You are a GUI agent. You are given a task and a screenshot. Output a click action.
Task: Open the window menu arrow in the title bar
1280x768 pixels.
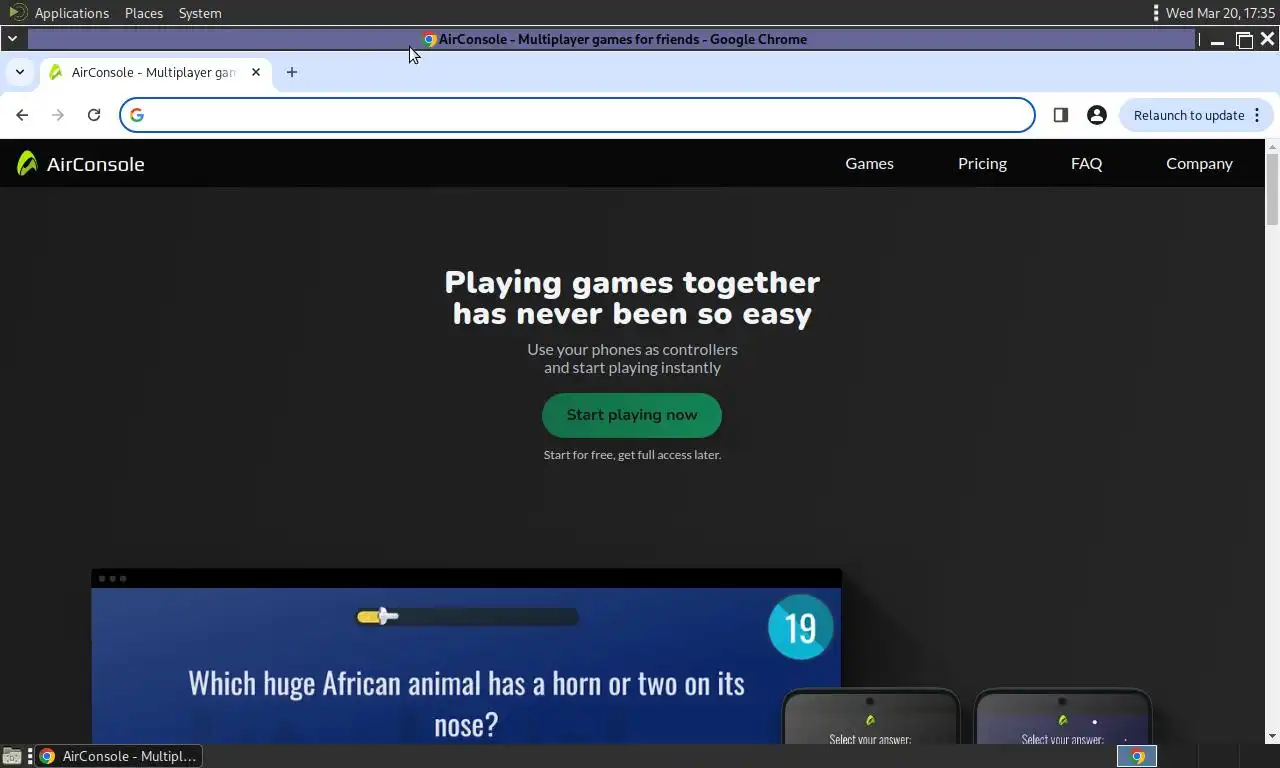[12, 39]
